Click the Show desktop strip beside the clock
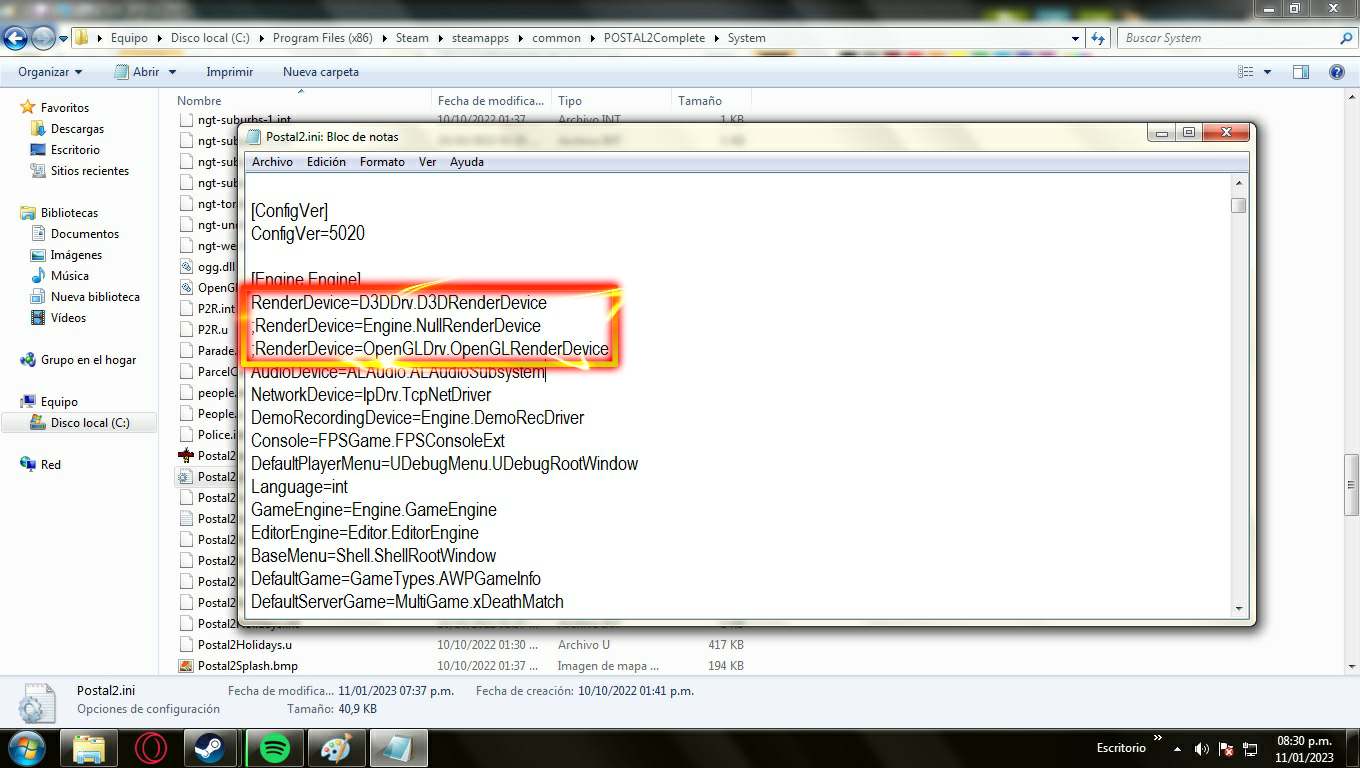Screen dimensions: 1360x768 (1352, 748)
